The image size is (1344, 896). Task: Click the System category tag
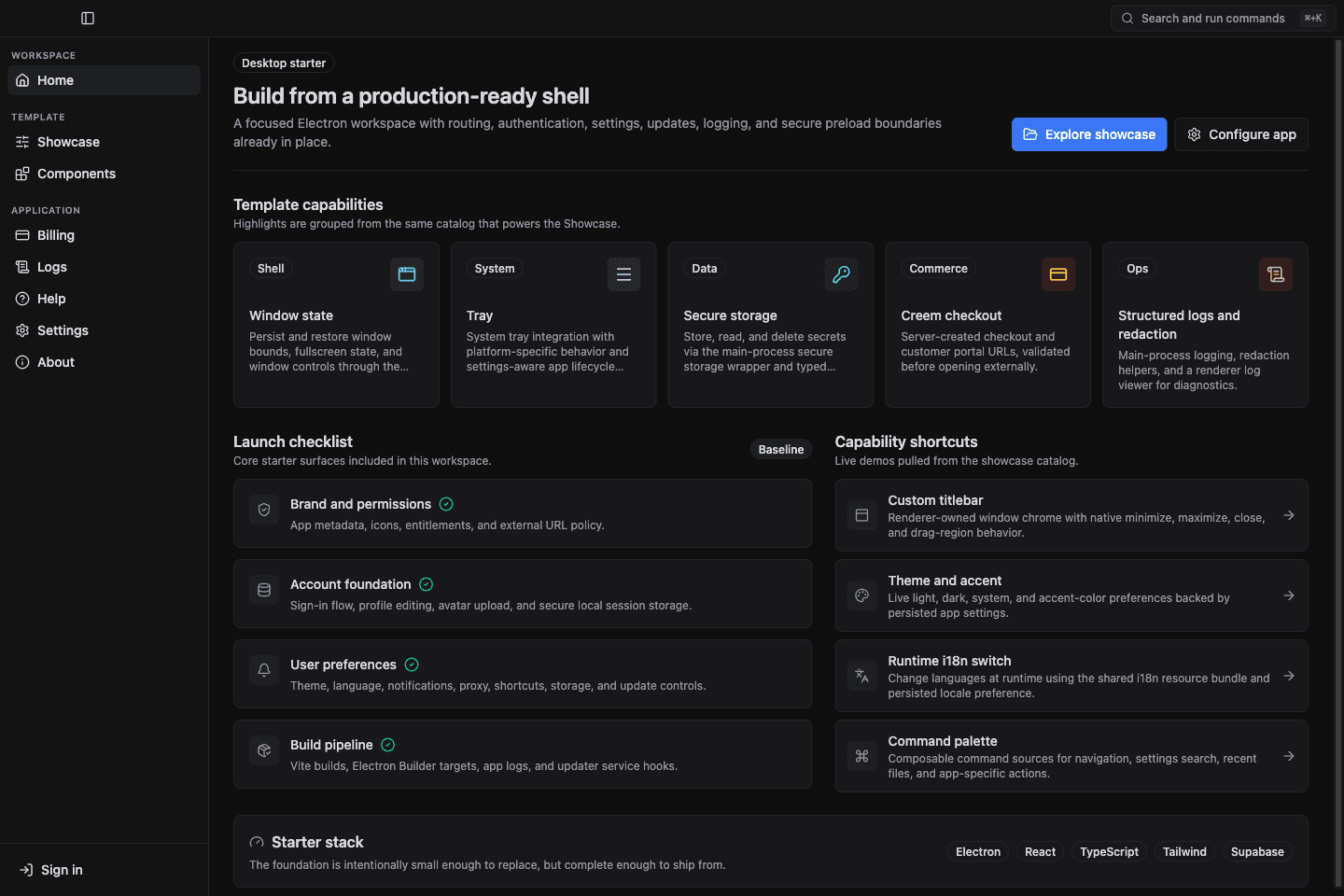click(x=495, y=269)
